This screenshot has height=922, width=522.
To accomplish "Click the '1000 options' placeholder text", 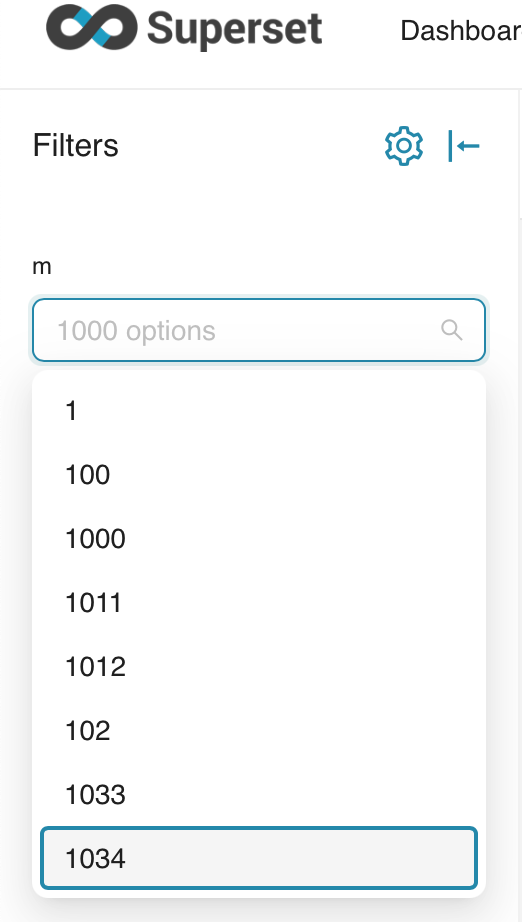I will pyautogui.click(x=136, y=331).
